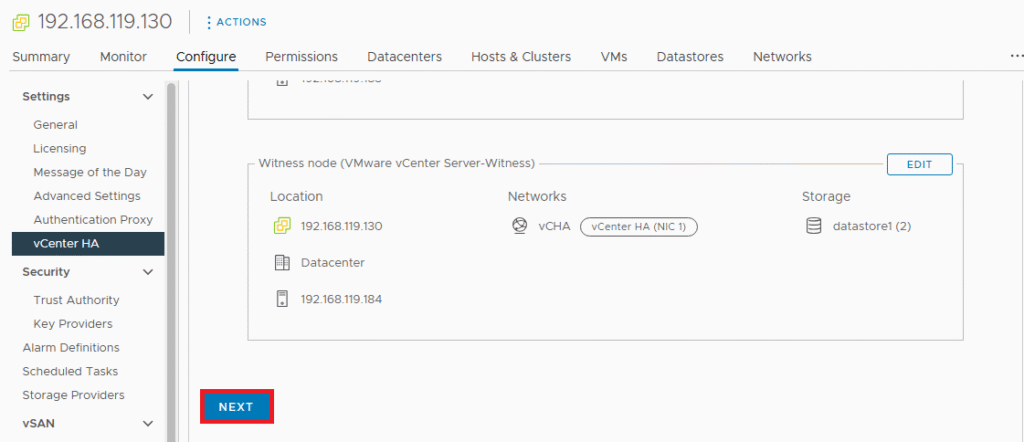The height and width of the screenshot is (442, 1024).
Task: Click the datastore1 (2) text
Action: coord(872,227)
